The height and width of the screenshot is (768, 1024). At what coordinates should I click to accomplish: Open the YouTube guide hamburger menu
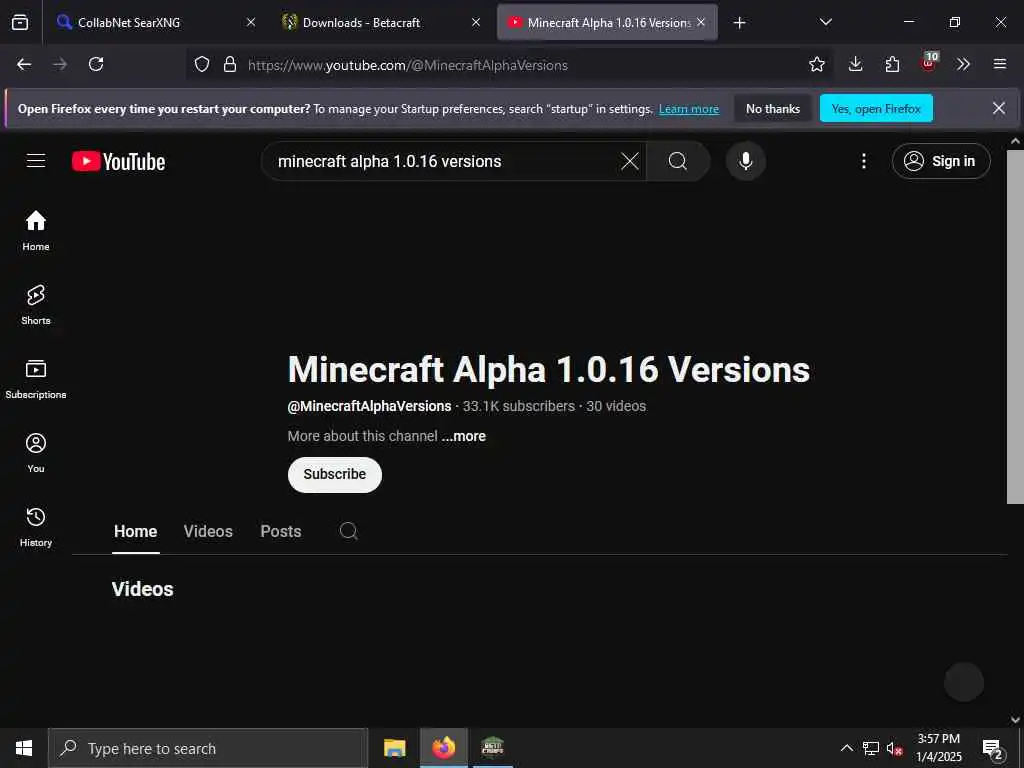tap(36, 161)
